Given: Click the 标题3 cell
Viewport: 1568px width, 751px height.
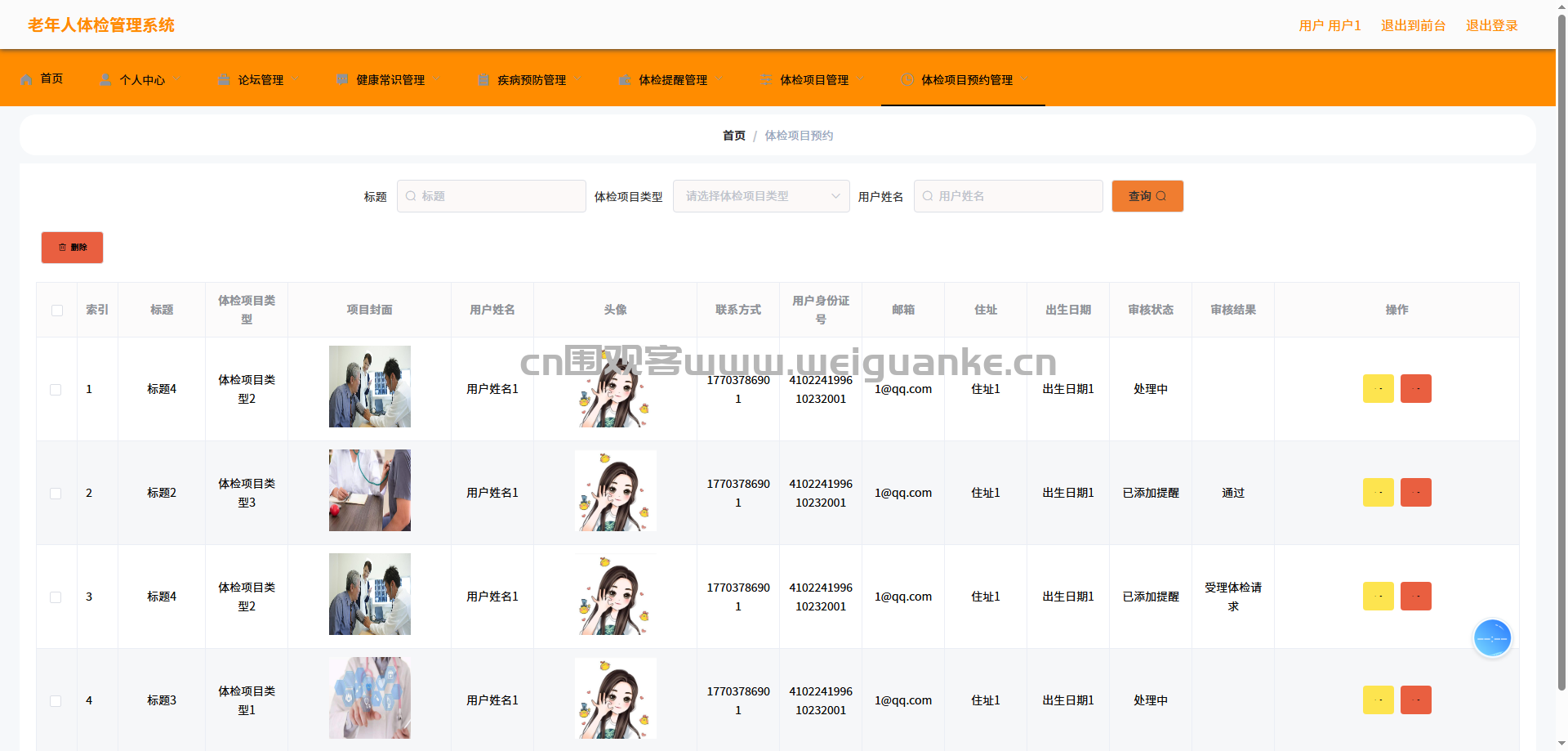Looking at the screenshot, I should tap(162, 700).
